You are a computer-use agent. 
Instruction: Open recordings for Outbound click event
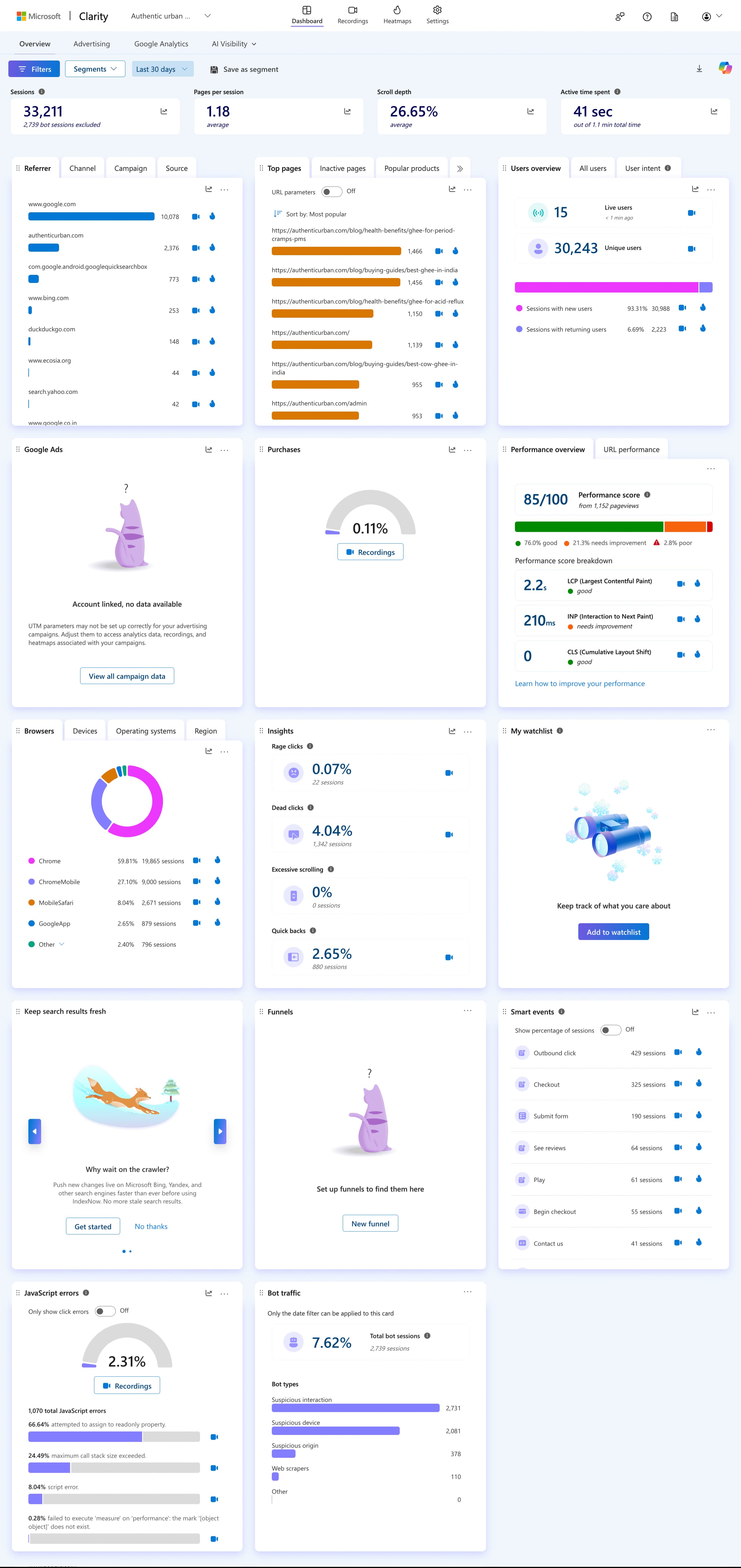click(678, 1052)
